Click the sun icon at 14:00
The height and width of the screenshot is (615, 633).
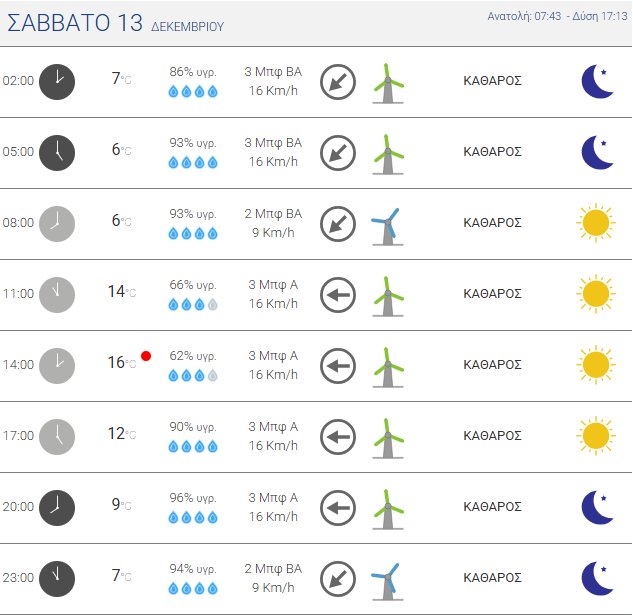(x=595, y=365)
